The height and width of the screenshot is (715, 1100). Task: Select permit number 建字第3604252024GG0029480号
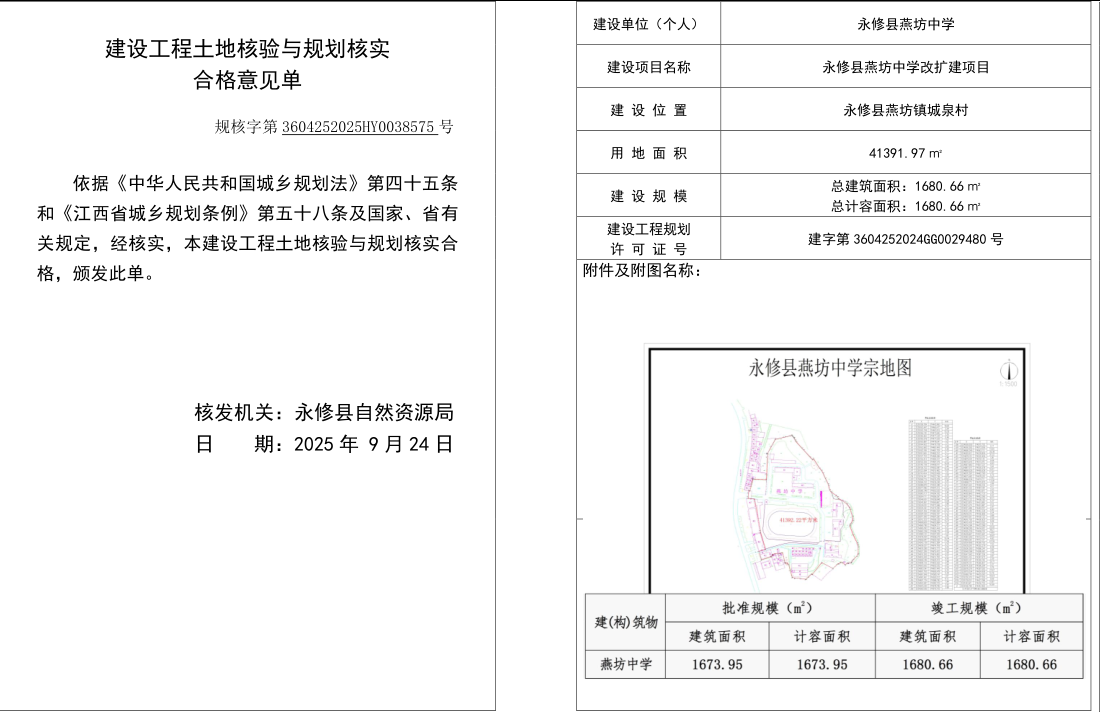coord(905,239)
